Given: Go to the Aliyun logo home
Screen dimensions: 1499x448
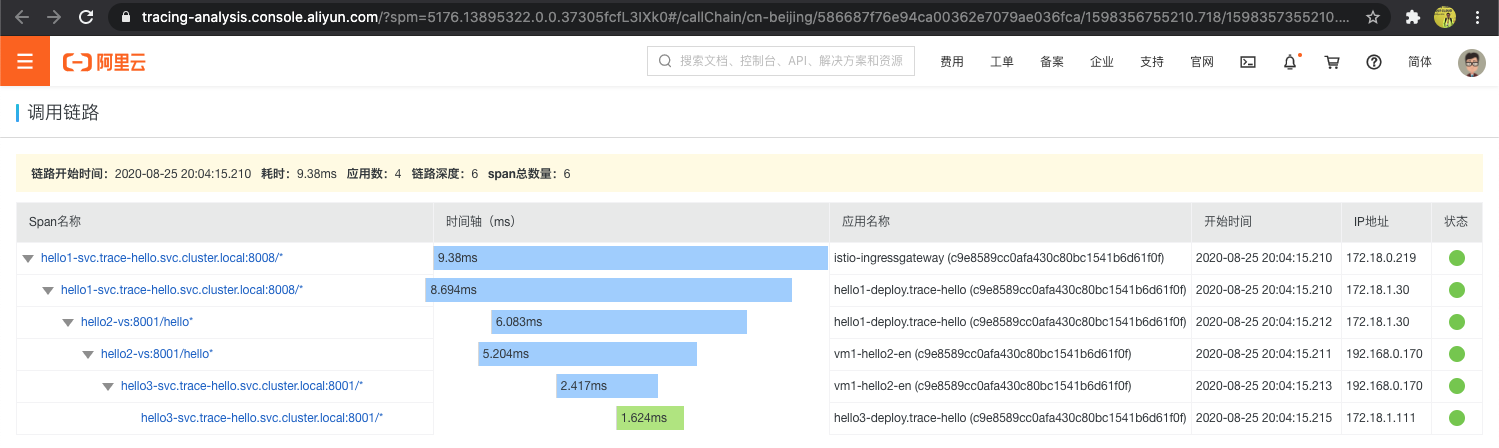Looking at the screenshot, I should (x=104, y=62).
